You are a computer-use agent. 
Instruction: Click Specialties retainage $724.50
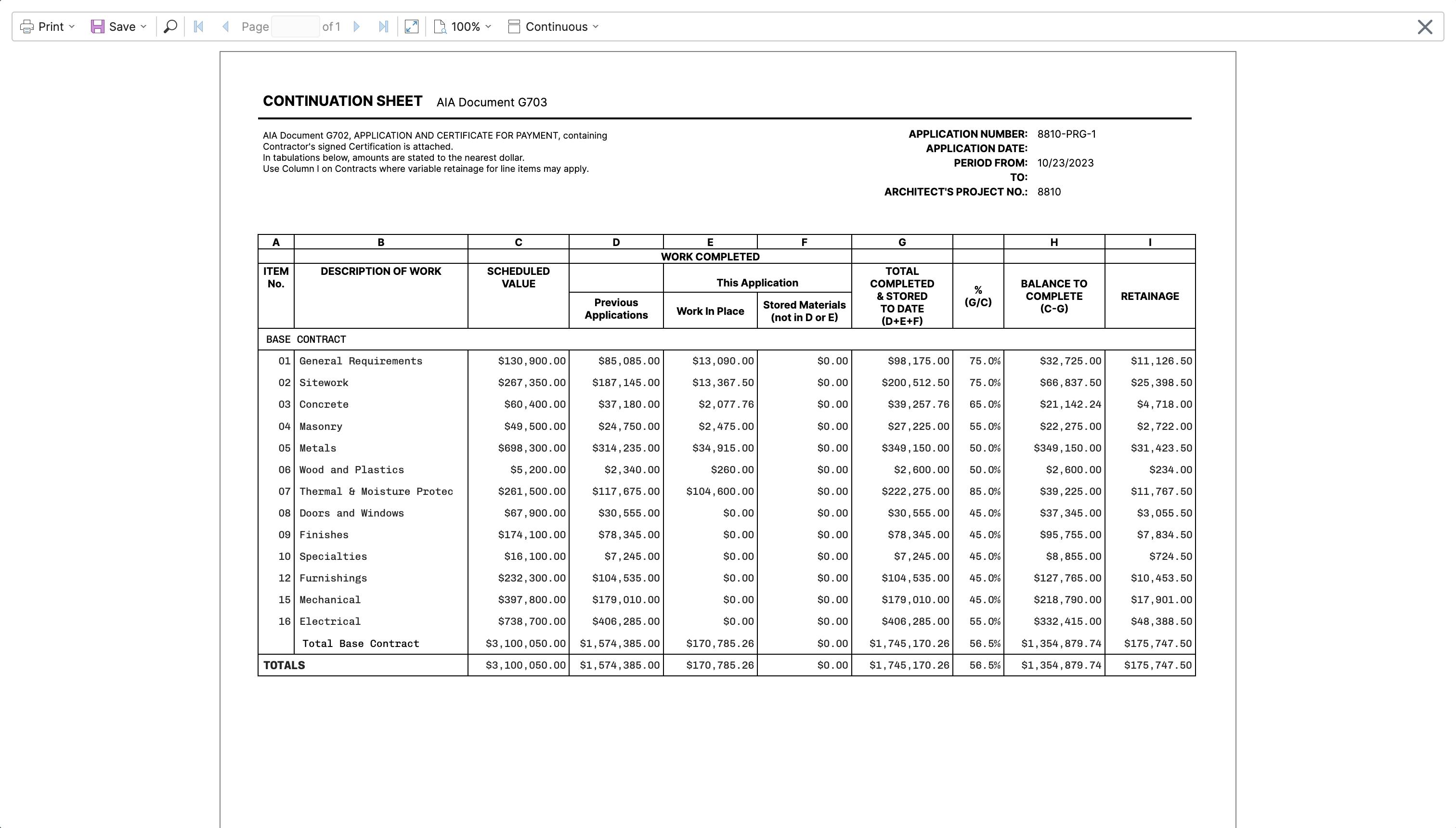pos(1170,556)
